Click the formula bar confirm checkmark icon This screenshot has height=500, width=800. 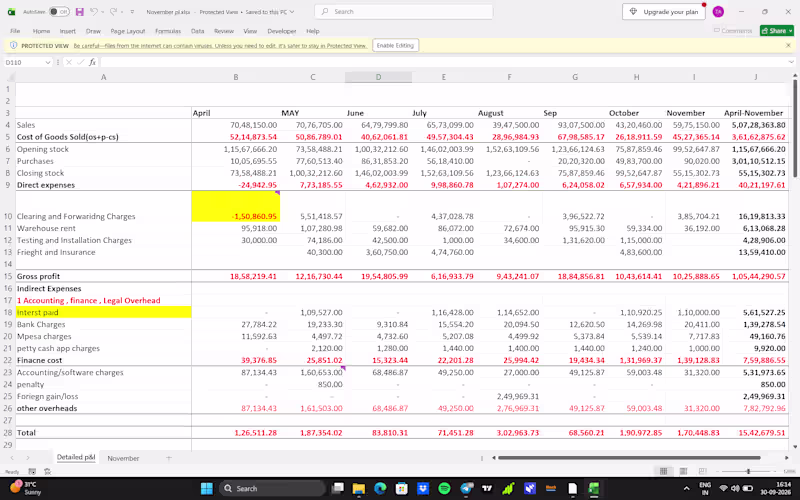tap(81, 62)
